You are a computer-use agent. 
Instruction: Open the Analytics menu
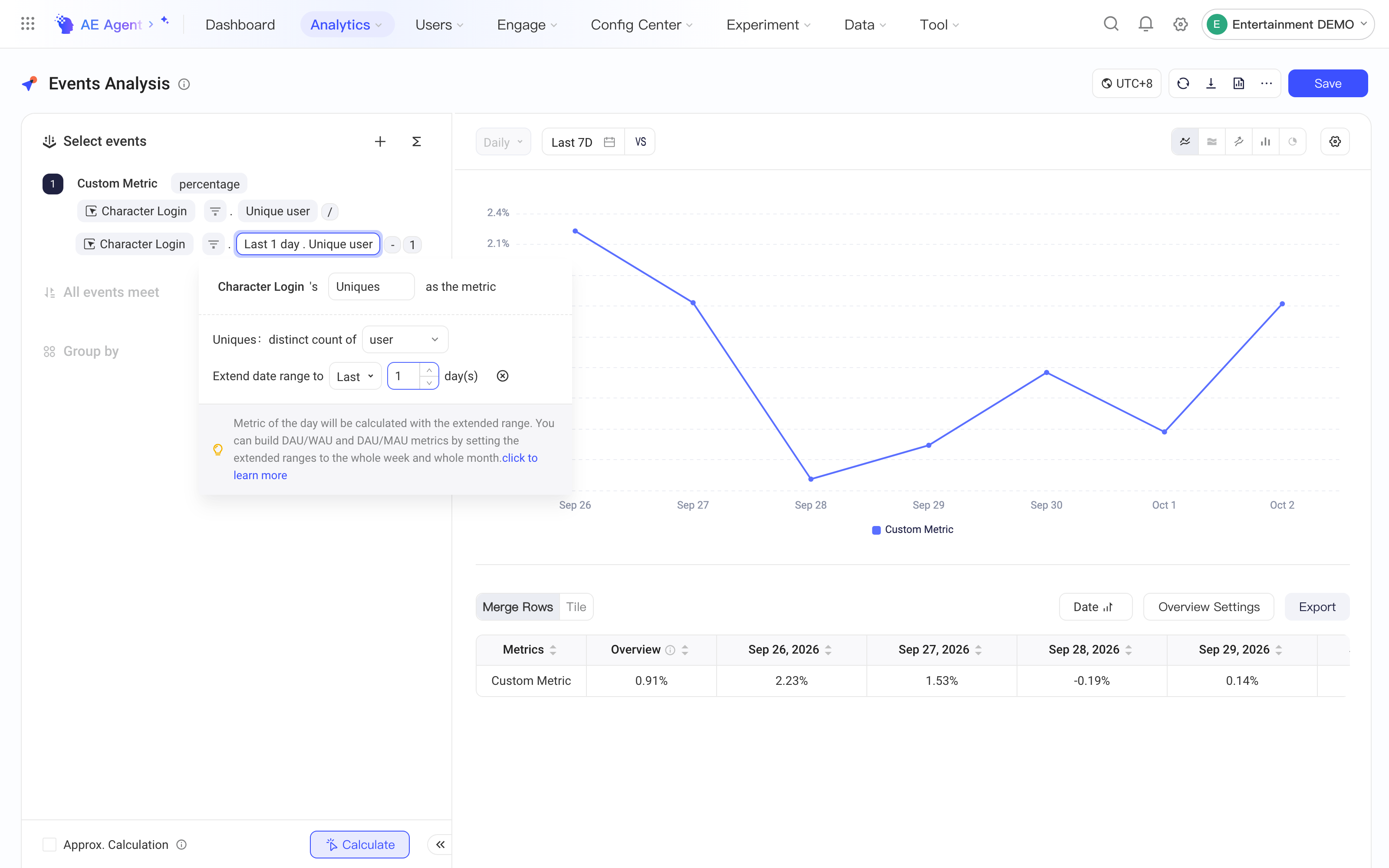pyautogui.click(x=347, y=25)
